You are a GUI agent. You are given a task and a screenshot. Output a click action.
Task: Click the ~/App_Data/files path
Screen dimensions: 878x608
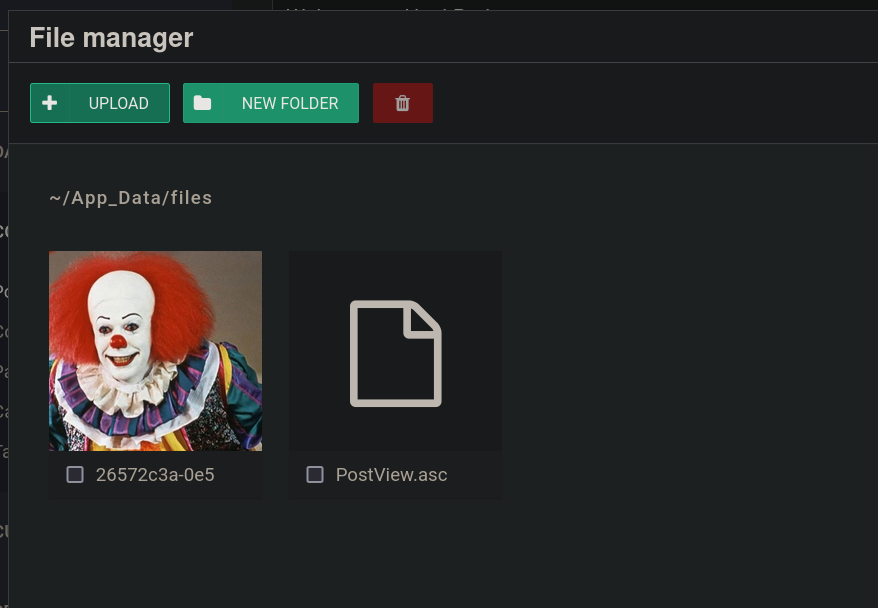(x=130, y=198)
